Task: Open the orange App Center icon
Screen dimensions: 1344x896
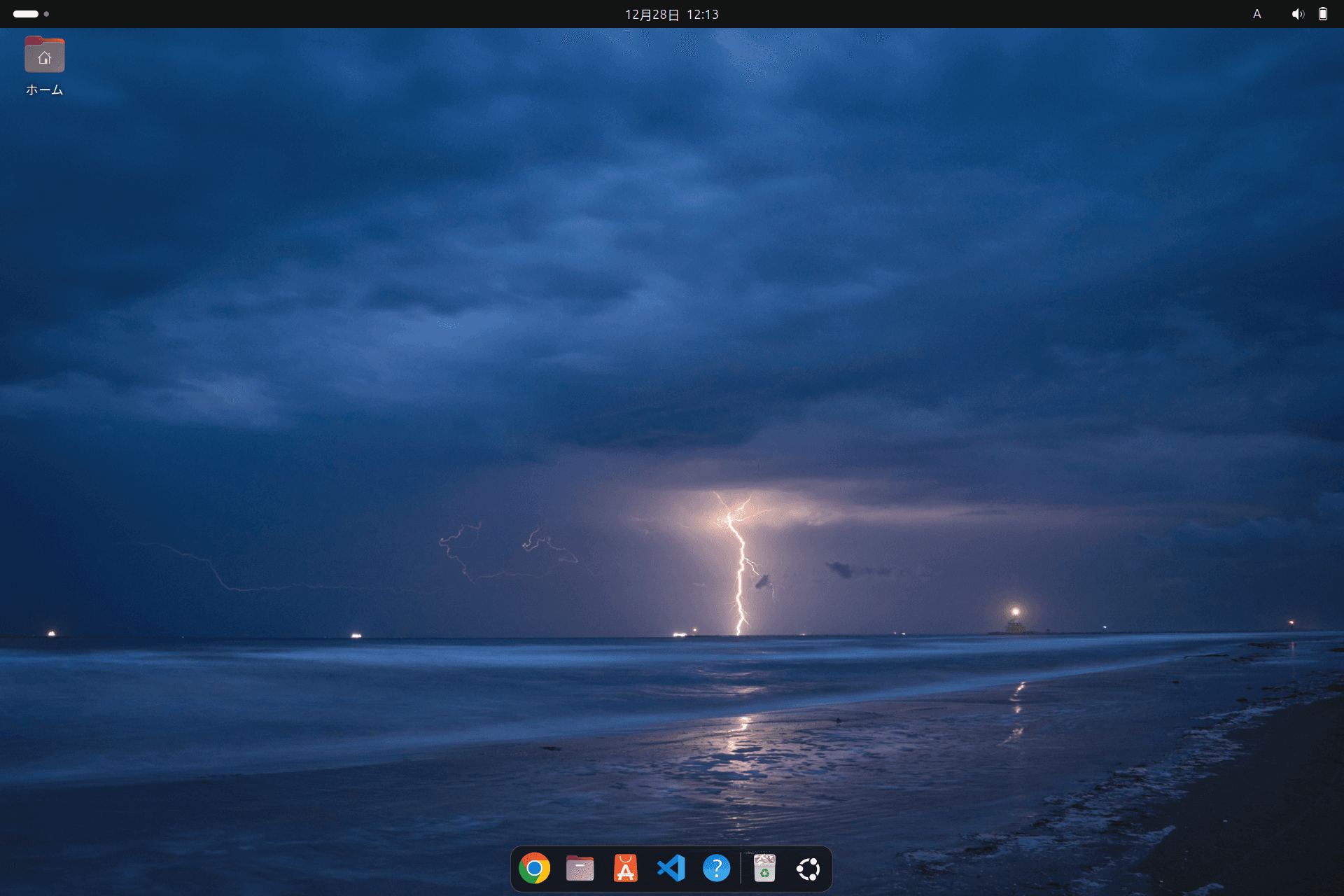Action: click(625, 869)
